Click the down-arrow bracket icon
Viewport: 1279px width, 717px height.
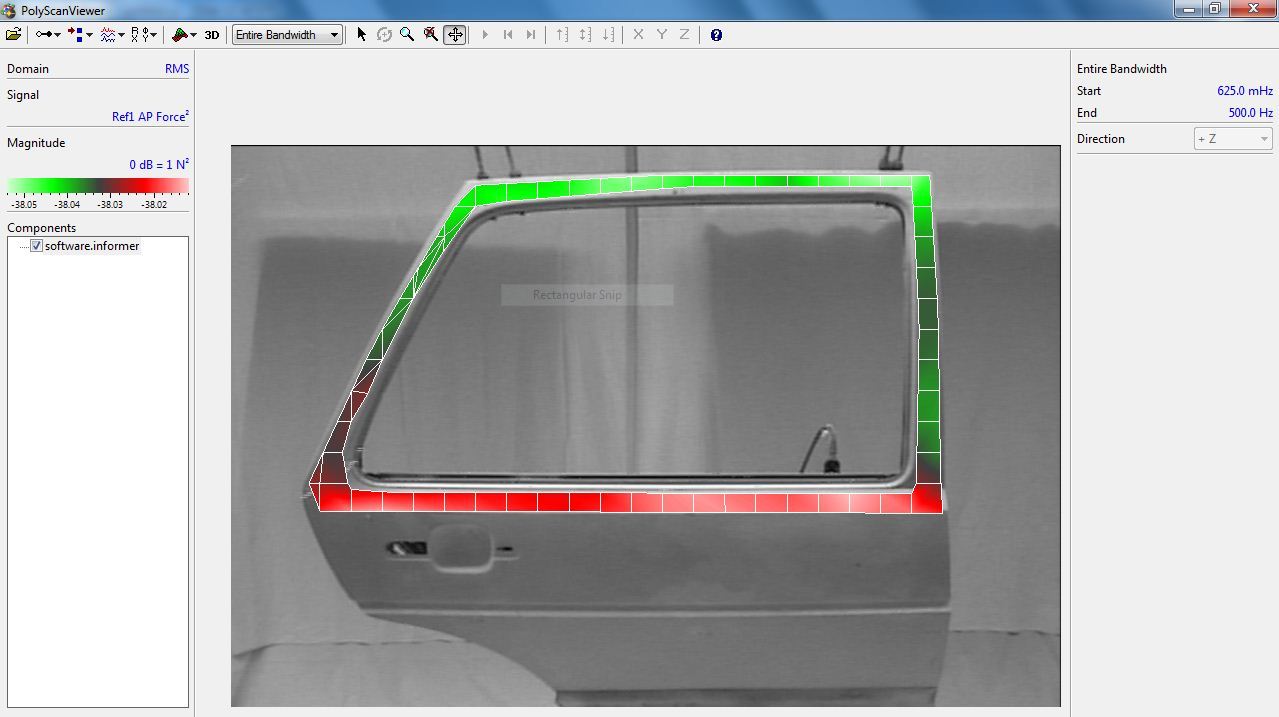tap(608, 34)
